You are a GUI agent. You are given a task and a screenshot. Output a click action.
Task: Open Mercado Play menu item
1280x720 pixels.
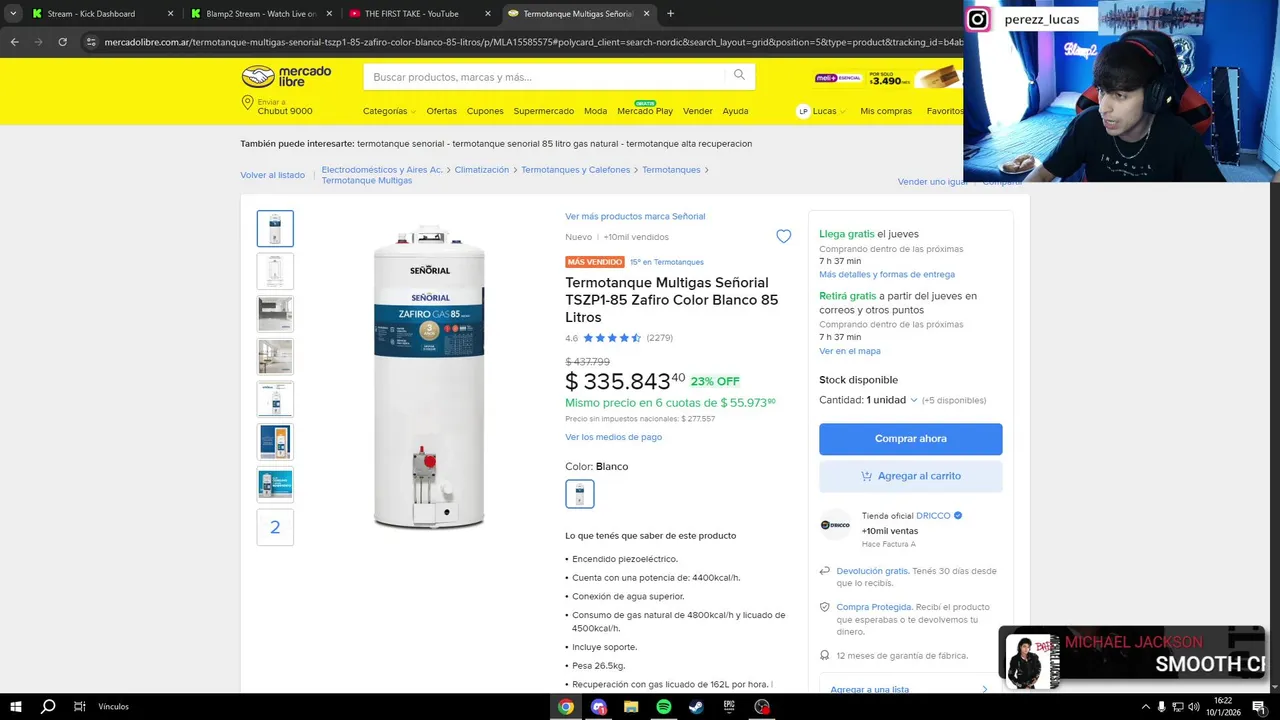pos(645,111)
